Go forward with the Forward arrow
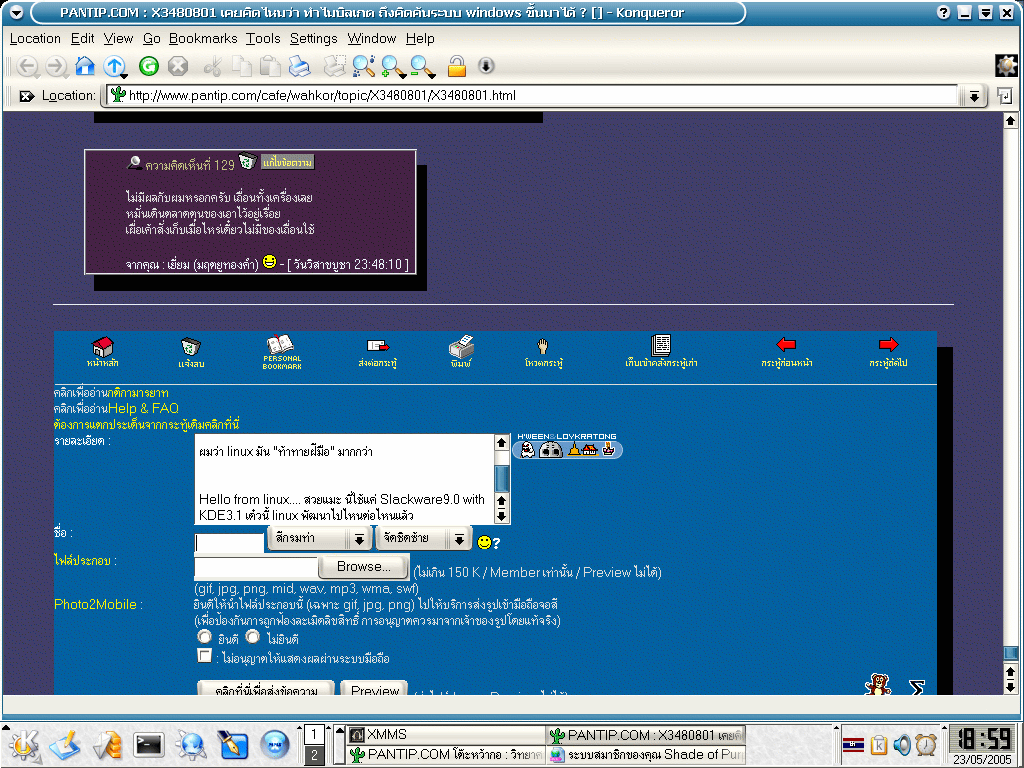1024x768 pixels. tap(57, 66)
